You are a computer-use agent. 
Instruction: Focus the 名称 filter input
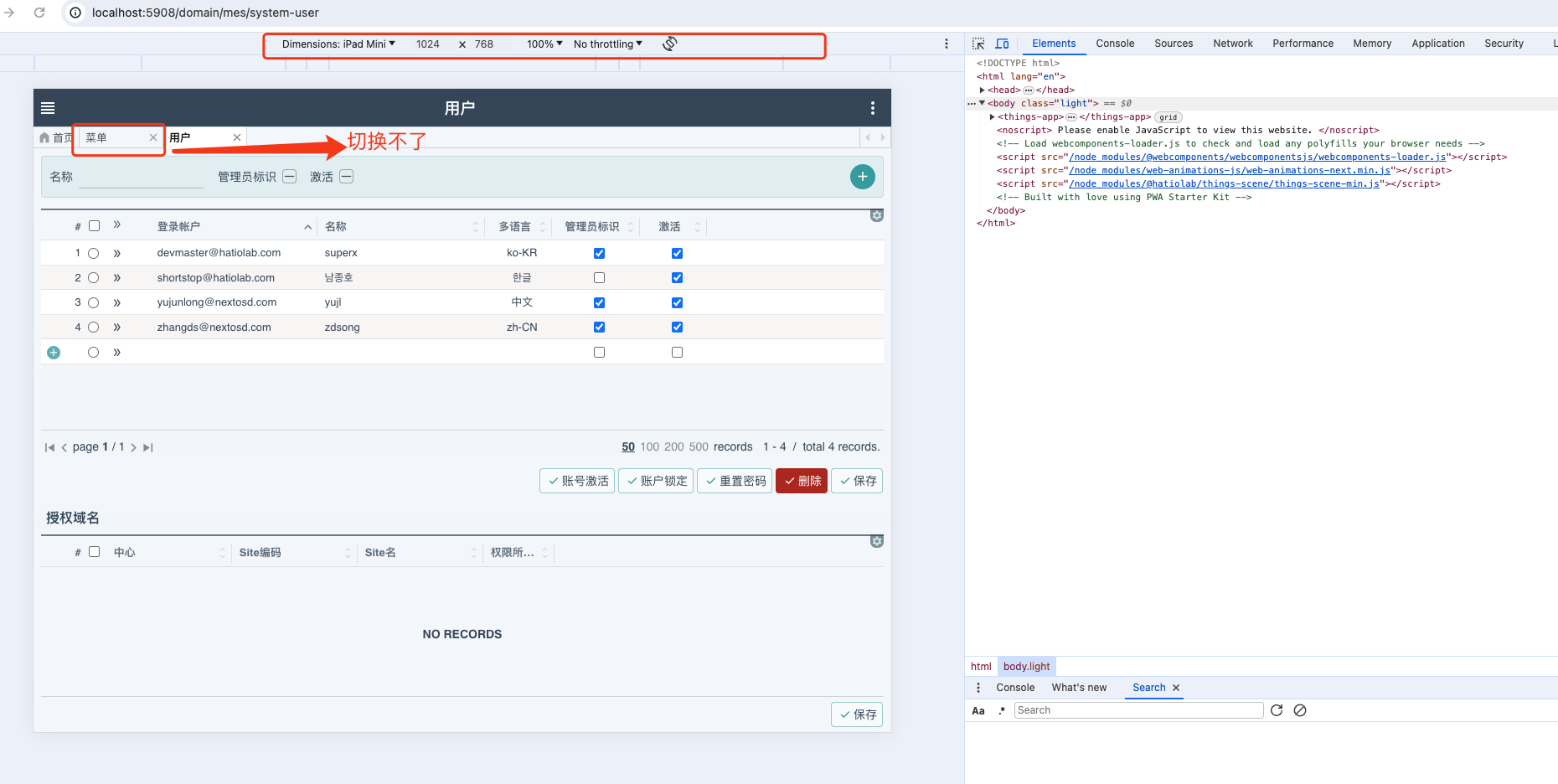[x=142, y=177]
